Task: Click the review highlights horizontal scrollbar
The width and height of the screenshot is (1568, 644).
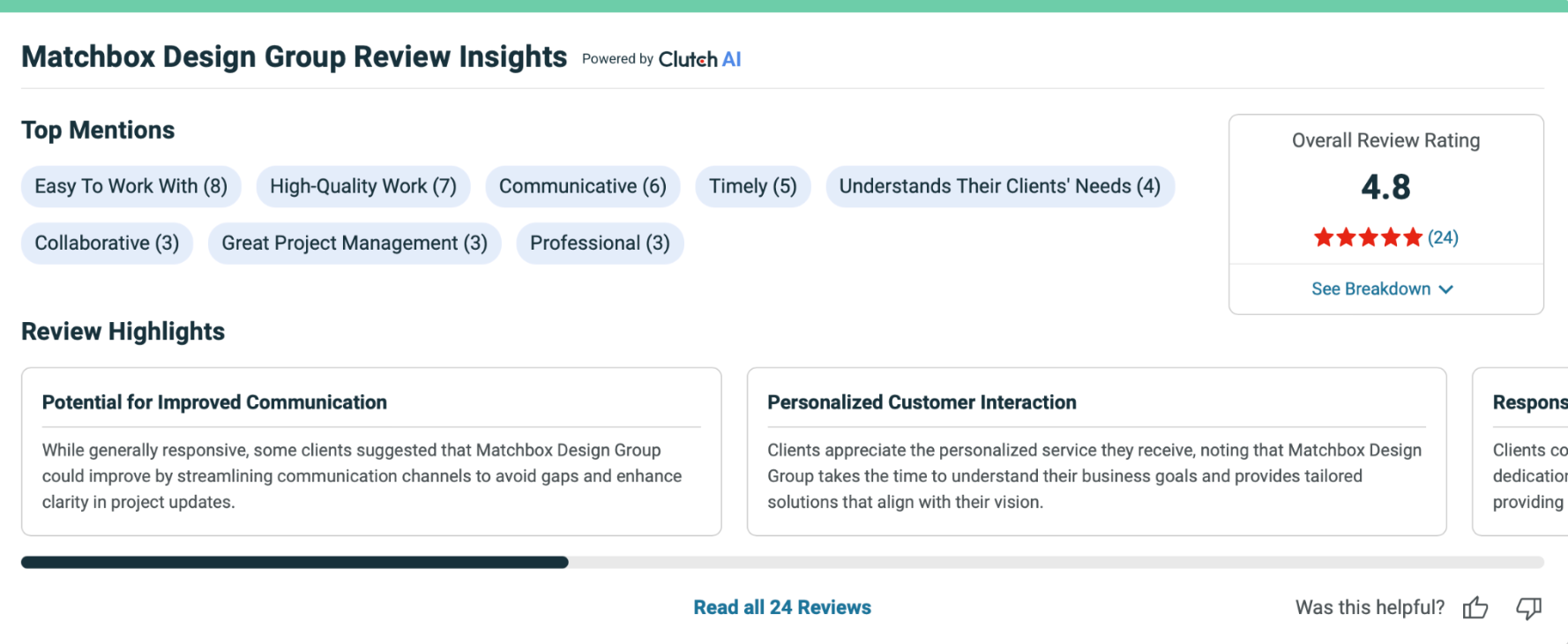Action: [x=295, y=563]
